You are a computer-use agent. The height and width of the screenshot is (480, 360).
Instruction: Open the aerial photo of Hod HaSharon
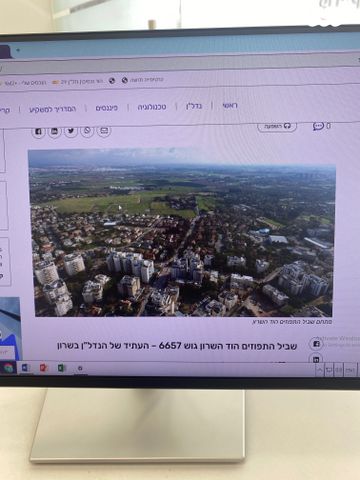point(182,233)
